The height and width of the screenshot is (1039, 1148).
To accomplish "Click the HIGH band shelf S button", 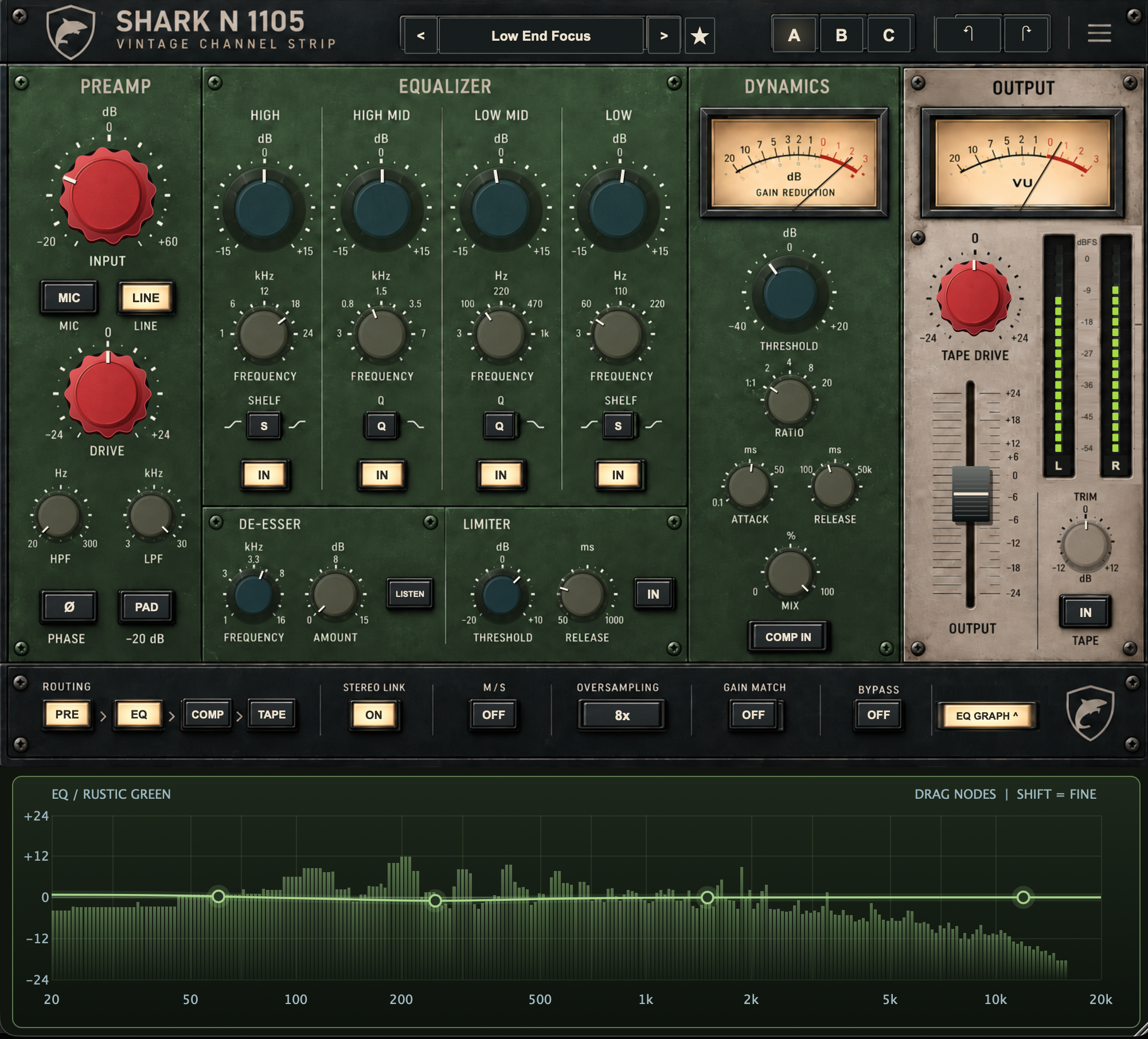I will (x=264, y=426).
